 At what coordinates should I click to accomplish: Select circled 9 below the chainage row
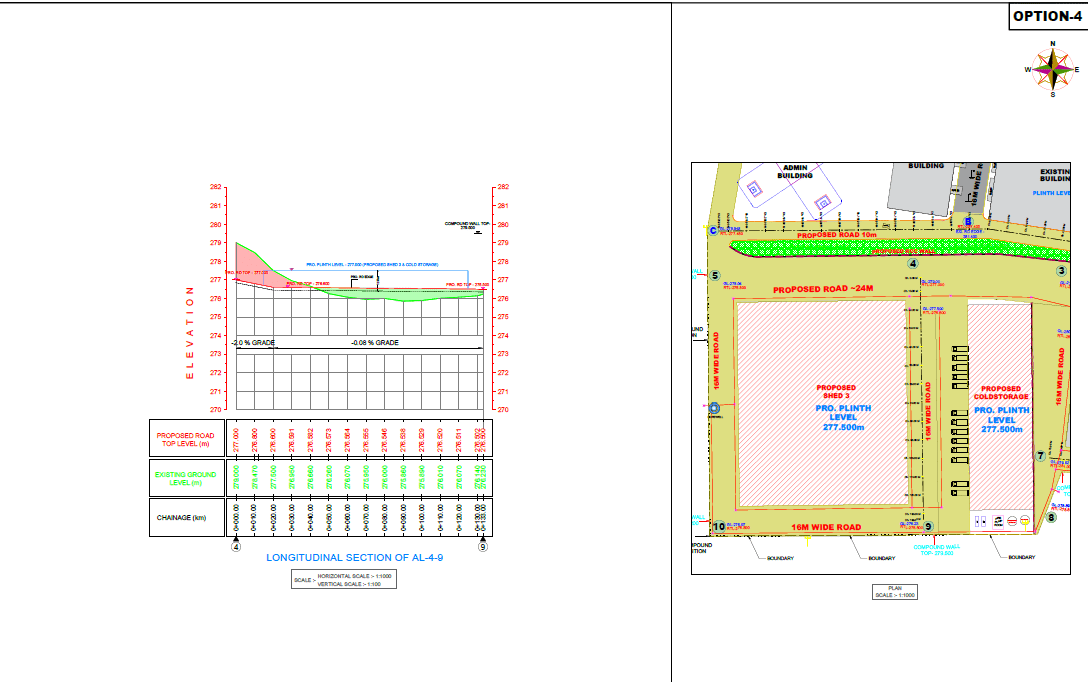[483, 547]
